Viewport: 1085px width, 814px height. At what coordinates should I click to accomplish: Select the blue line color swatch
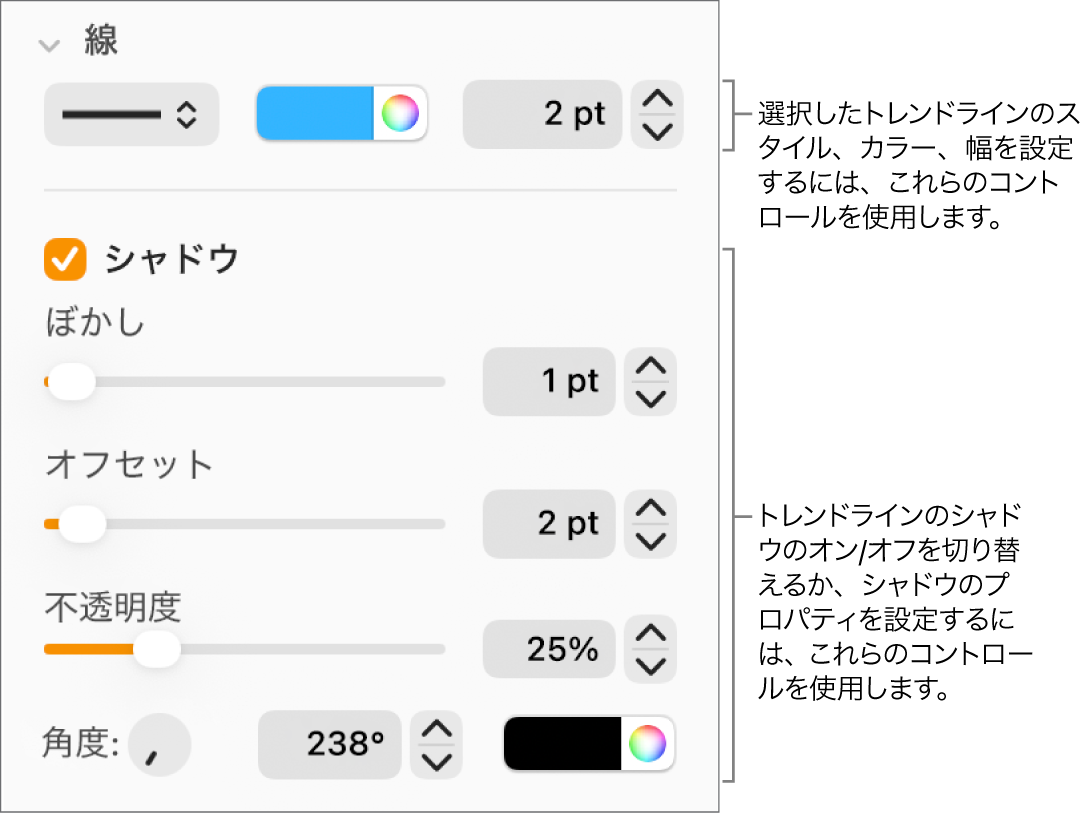coord(315,113)
